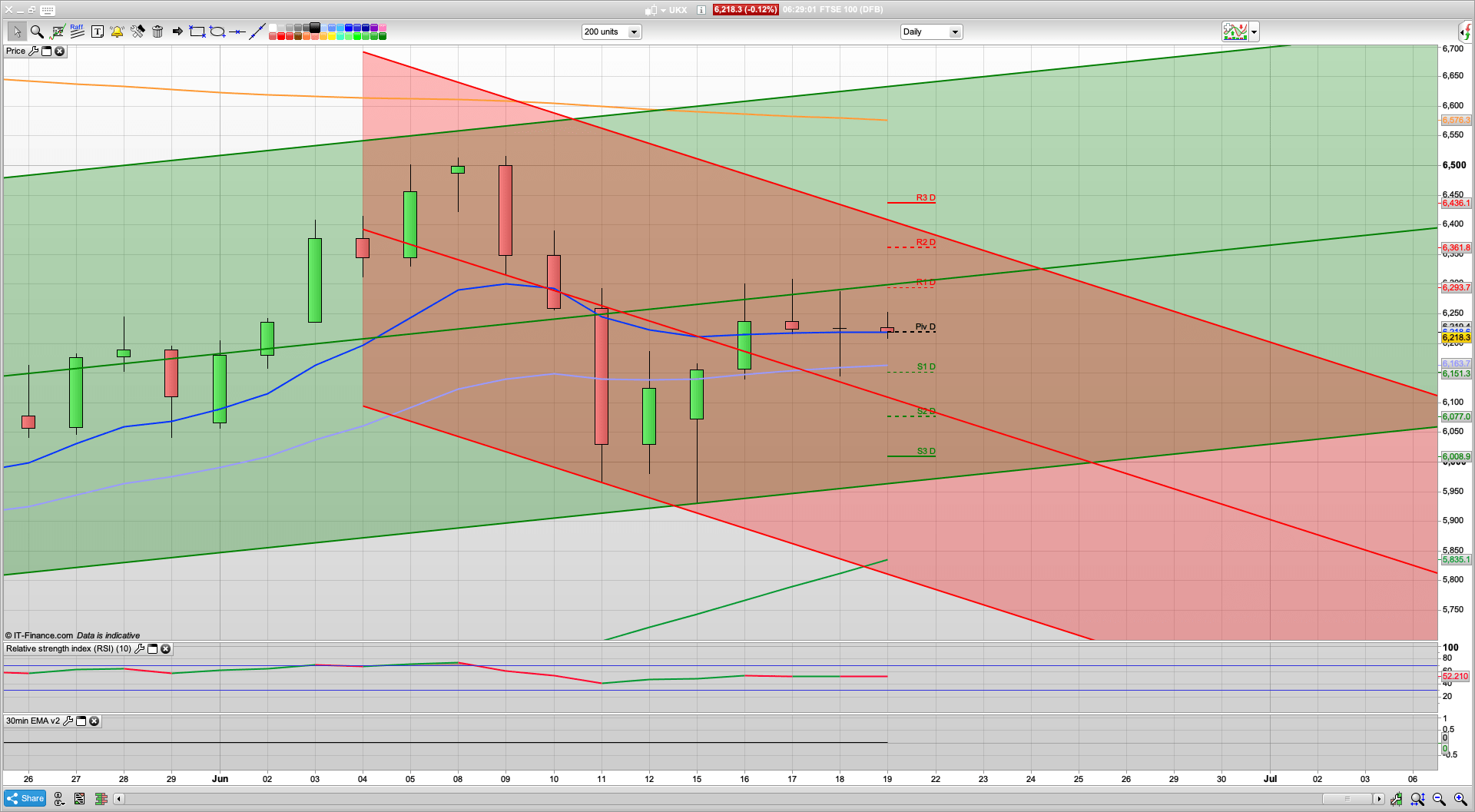Open the 200 units dropdown
Screen dimensions: 1475x812
612,31
